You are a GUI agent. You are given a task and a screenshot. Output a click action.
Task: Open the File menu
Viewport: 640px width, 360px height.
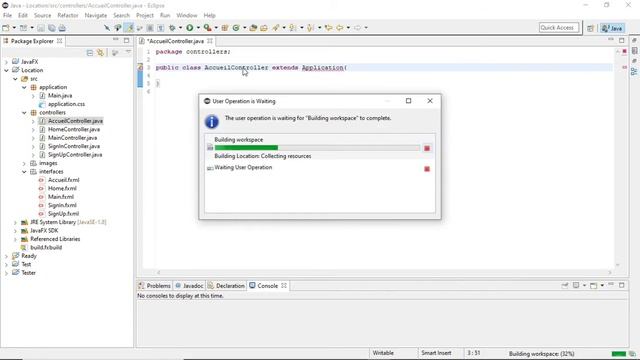[x=7, y=16]
